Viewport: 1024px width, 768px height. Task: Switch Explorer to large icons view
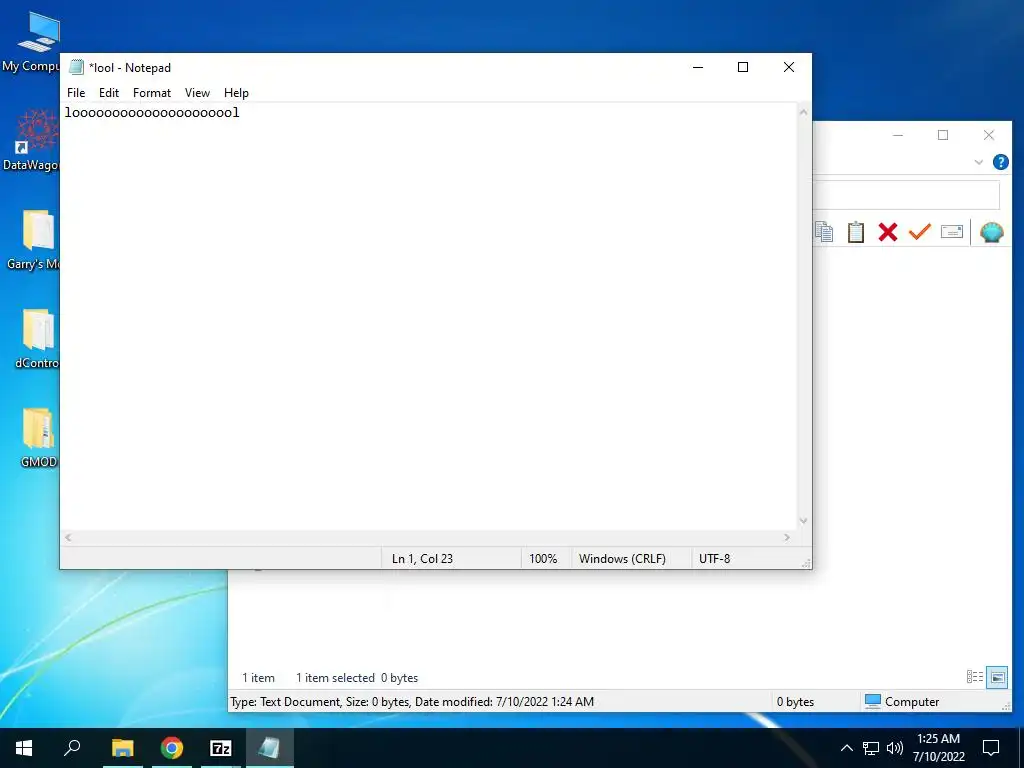pos(997,677)
